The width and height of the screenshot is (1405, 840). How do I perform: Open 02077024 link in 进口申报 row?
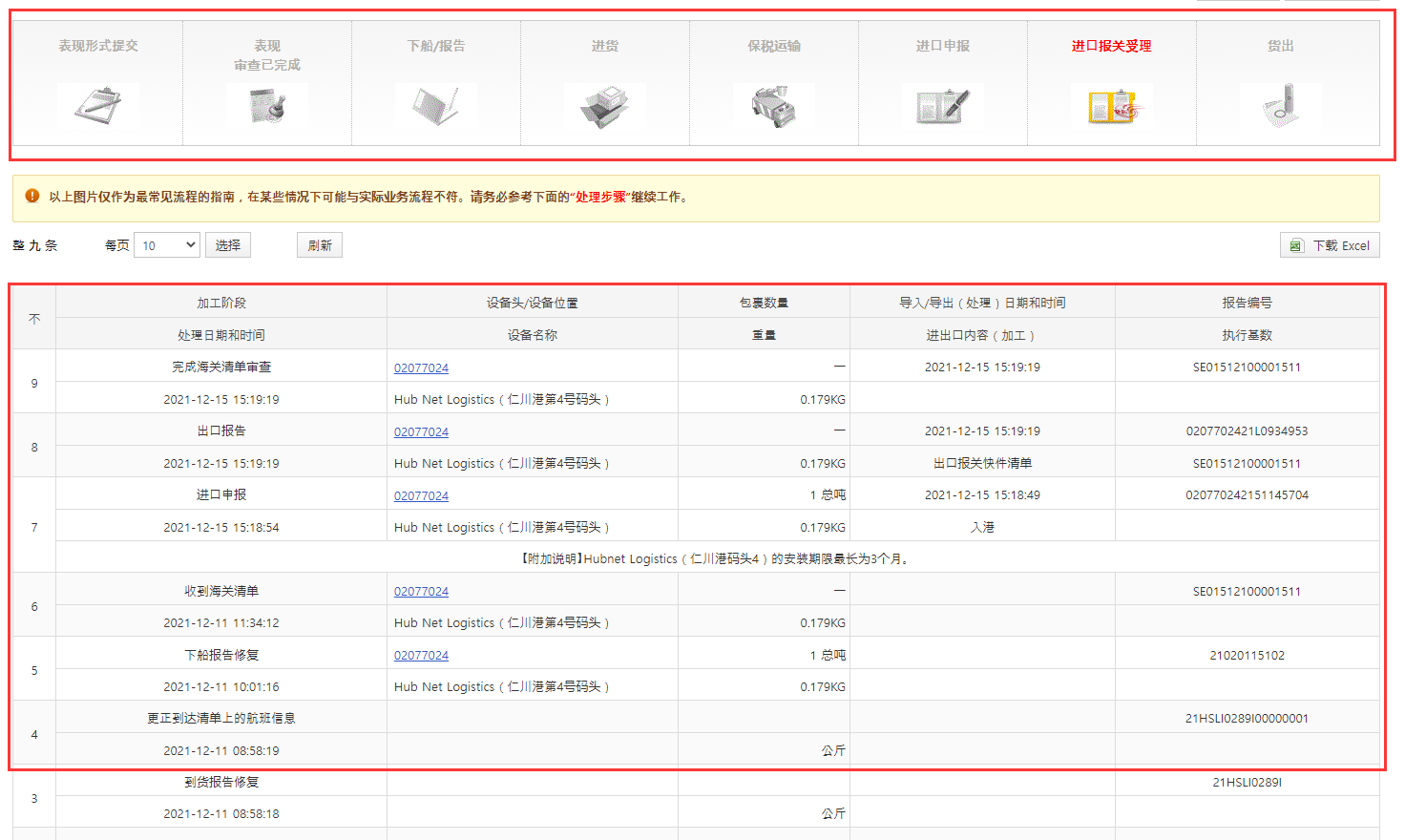pyautogui.click(x=421, y=496)
